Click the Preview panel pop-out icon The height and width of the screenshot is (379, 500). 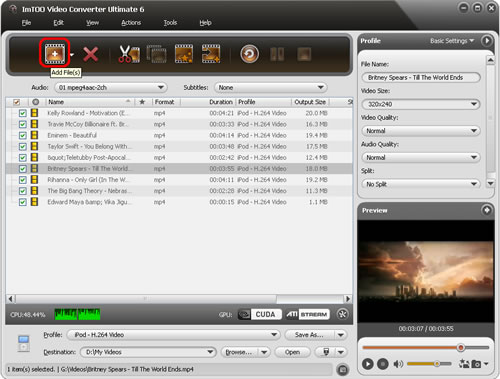(486, 210)
